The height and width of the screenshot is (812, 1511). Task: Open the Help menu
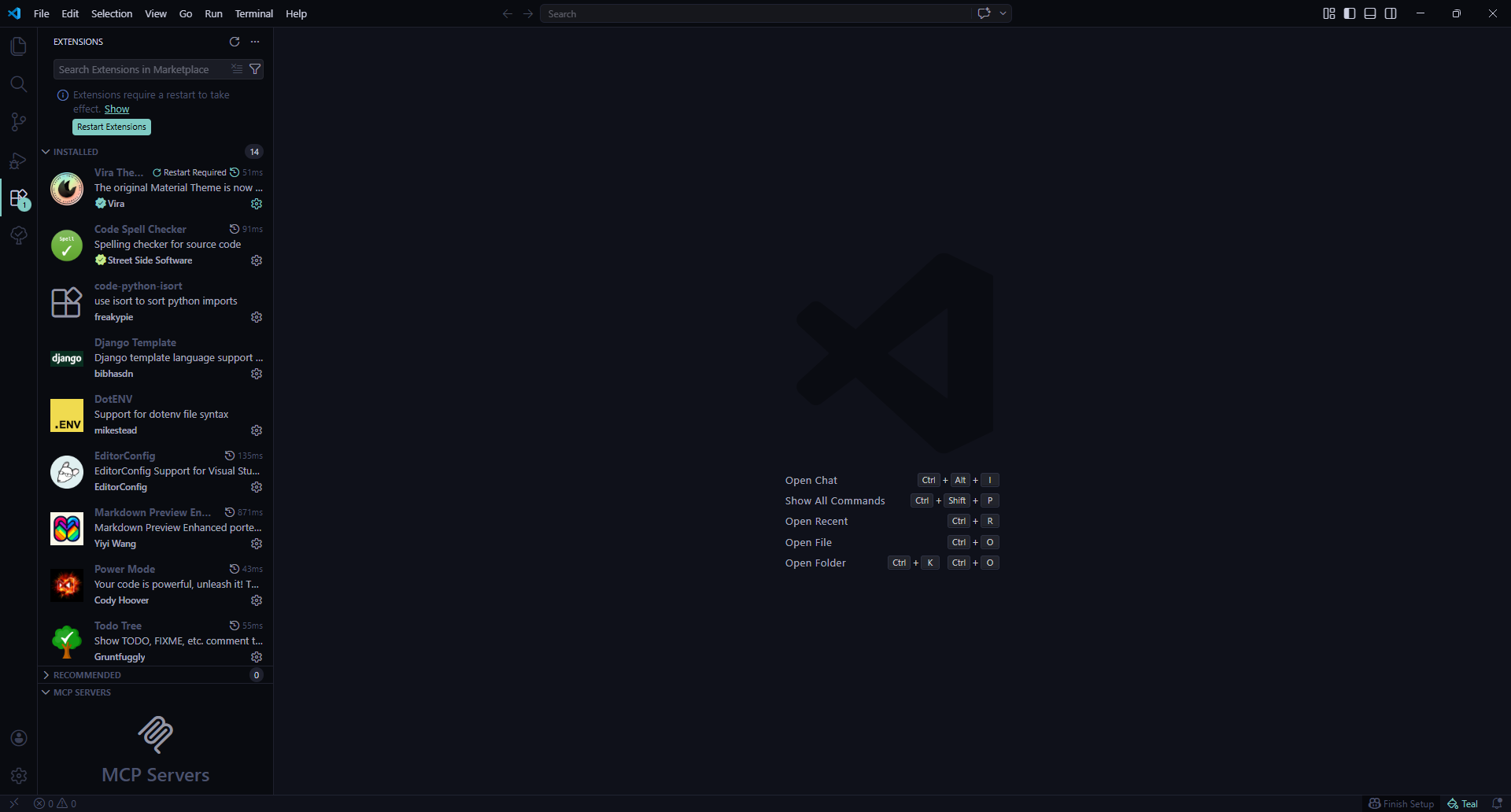click(297, 13)
